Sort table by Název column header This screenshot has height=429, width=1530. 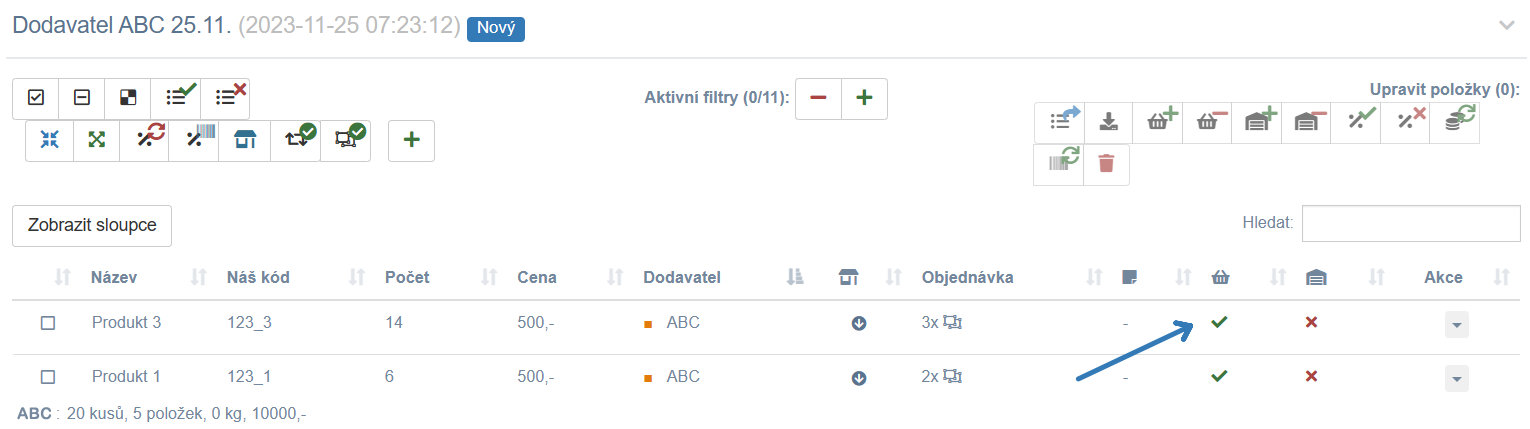[114, 277]
